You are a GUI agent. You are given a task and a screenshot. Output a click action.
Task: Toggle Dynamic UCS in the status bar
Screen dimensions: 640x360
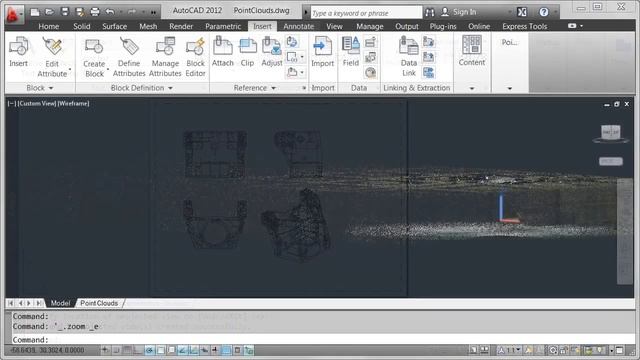tap(193, 350)
